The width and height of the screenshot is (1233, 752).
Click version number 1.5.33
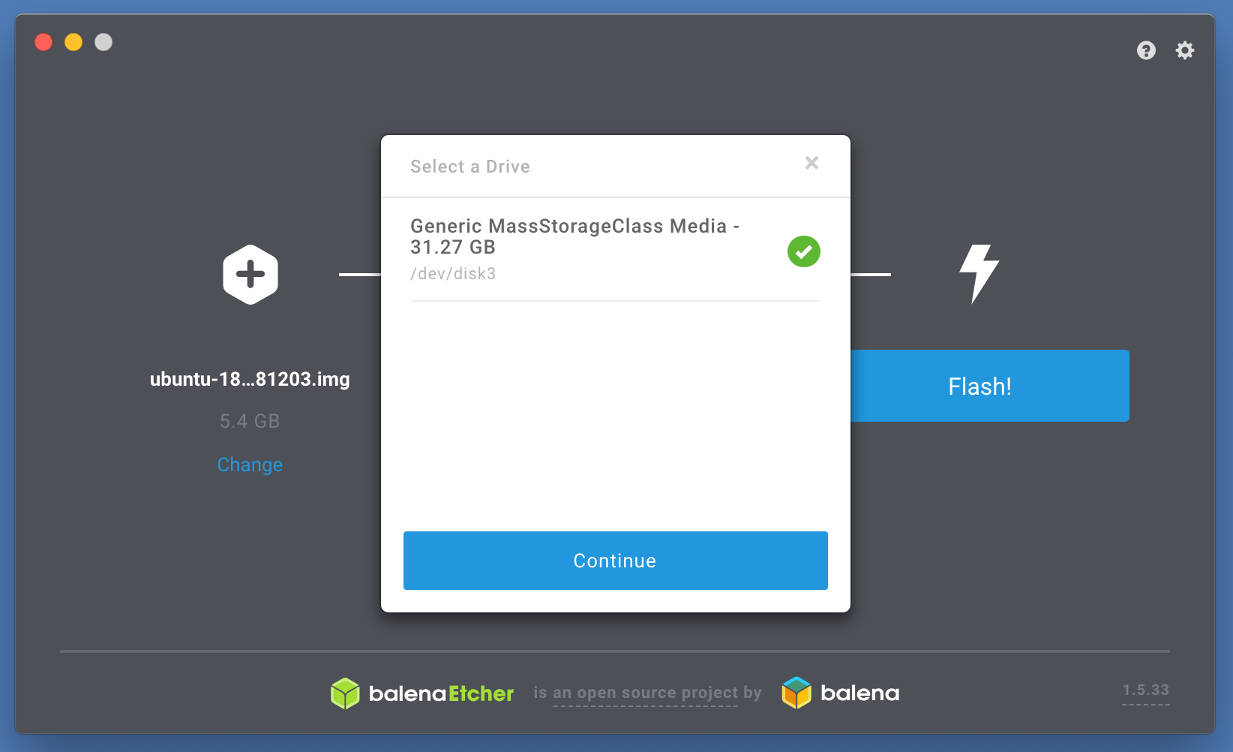(1145, 690)
